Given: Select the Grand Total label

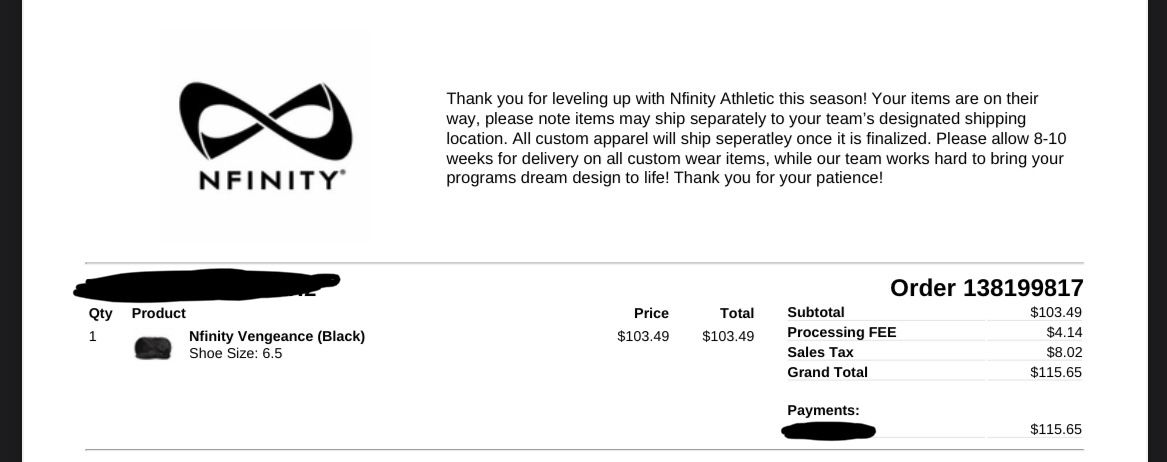Looking at the screenshot, I should pos(828,372).
